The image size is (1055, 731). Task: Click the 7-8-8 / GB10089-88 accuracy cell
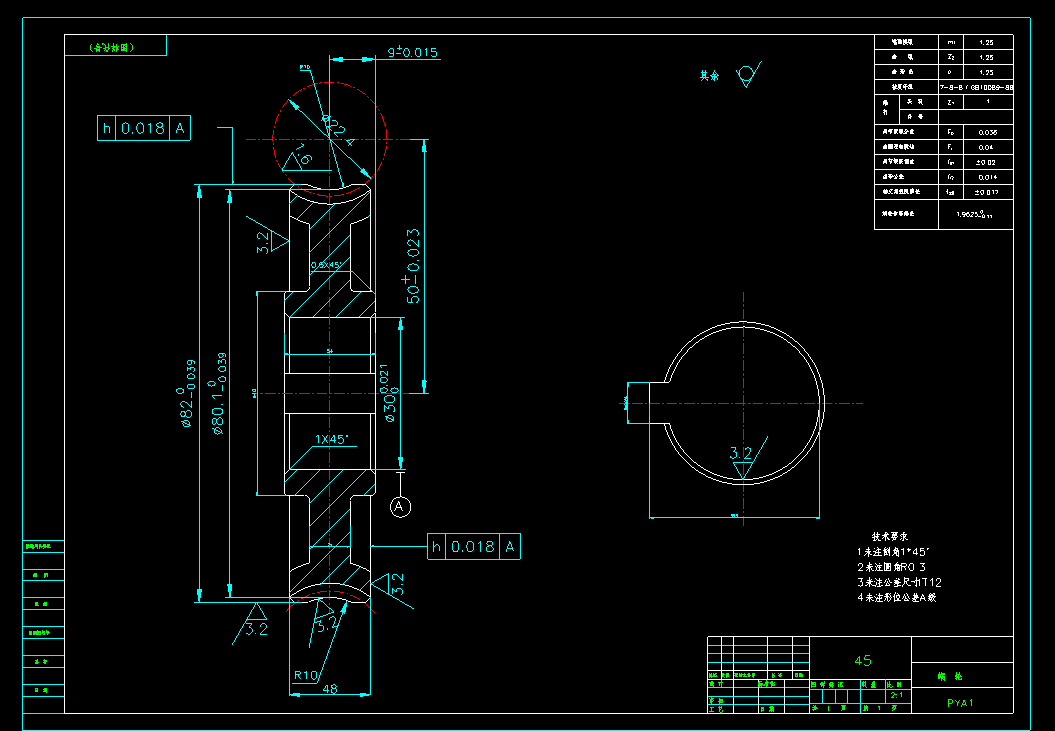976,87
